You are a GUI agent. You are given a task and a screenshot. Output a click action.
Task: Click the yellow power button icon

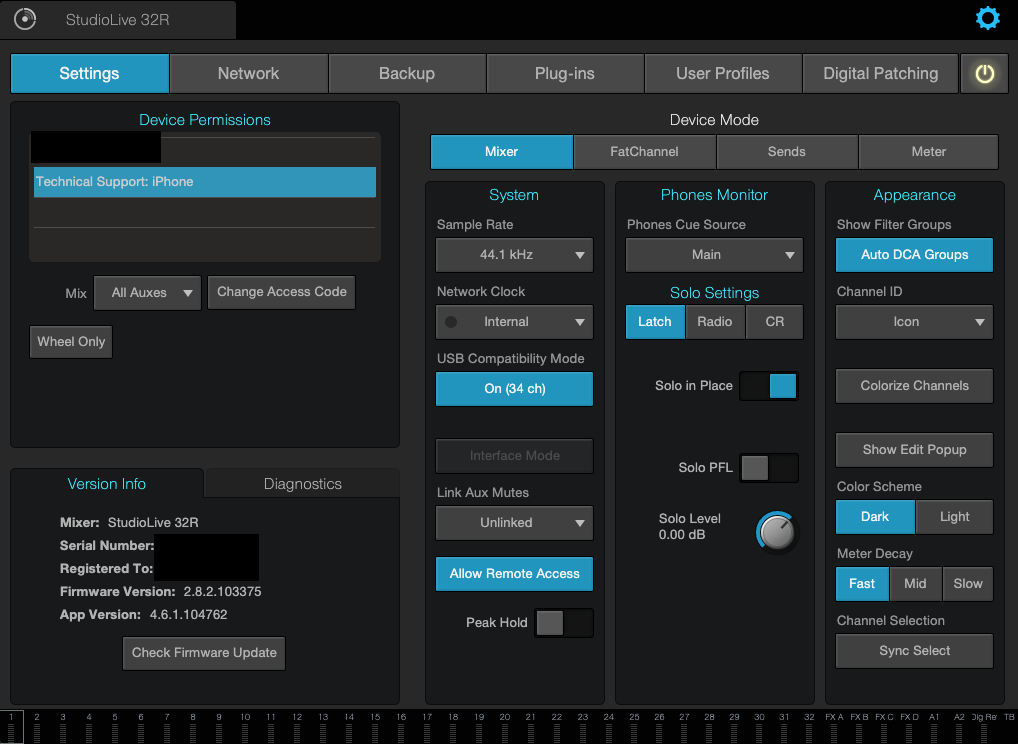(984, 73)
